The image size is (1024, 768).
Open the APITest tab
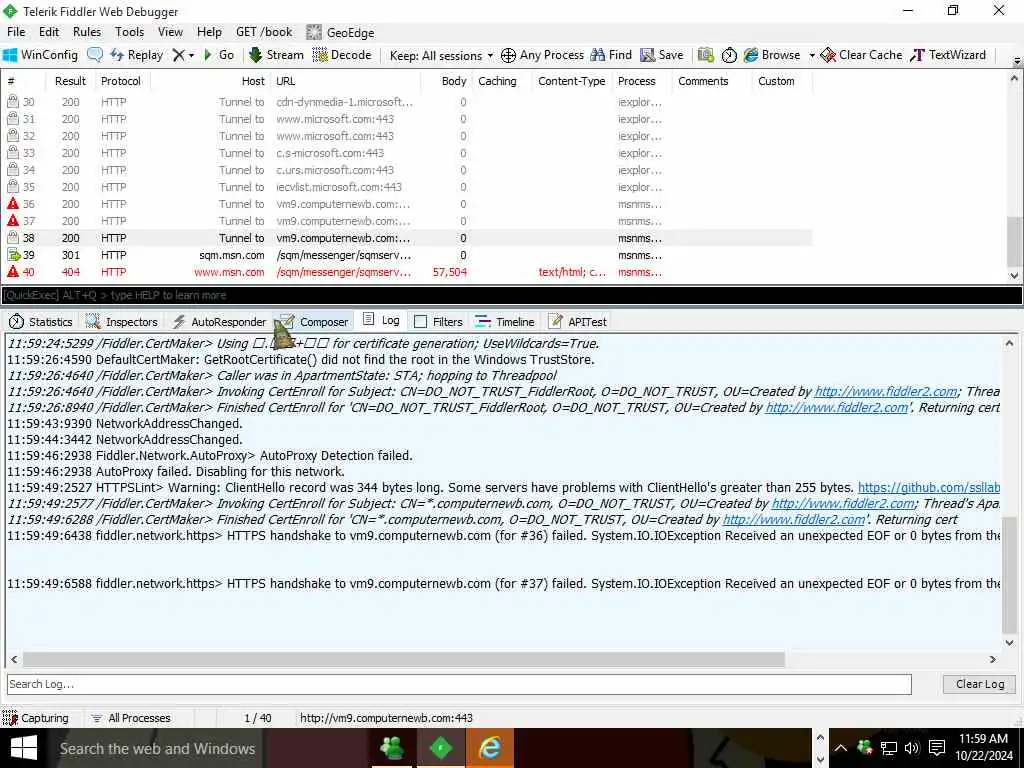tap(577, 321)
